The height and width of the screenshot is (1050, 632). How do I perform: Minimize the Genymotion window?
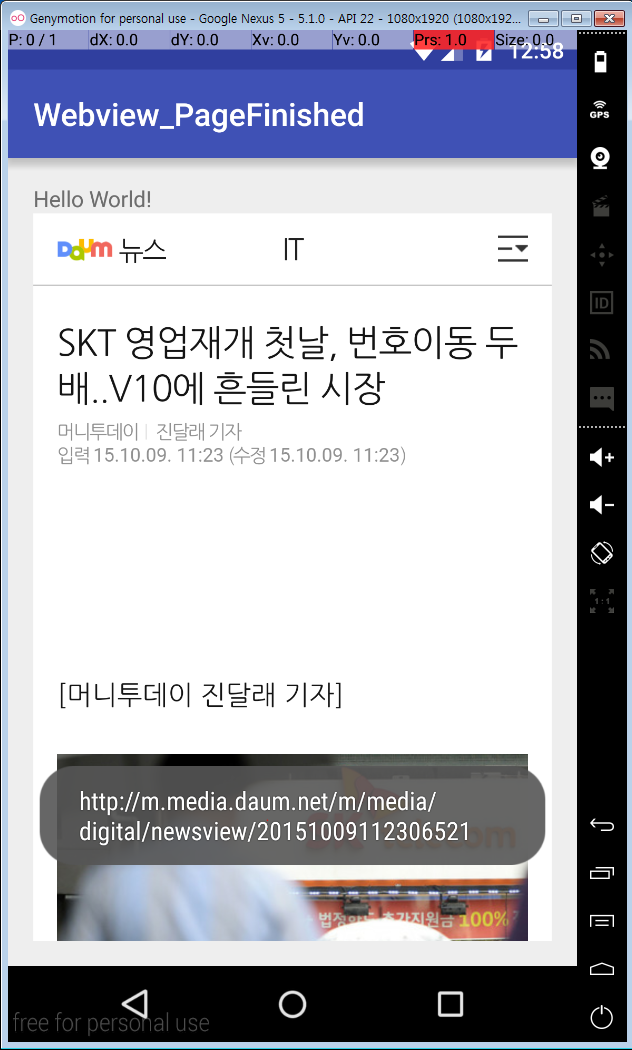coord(542,18)
